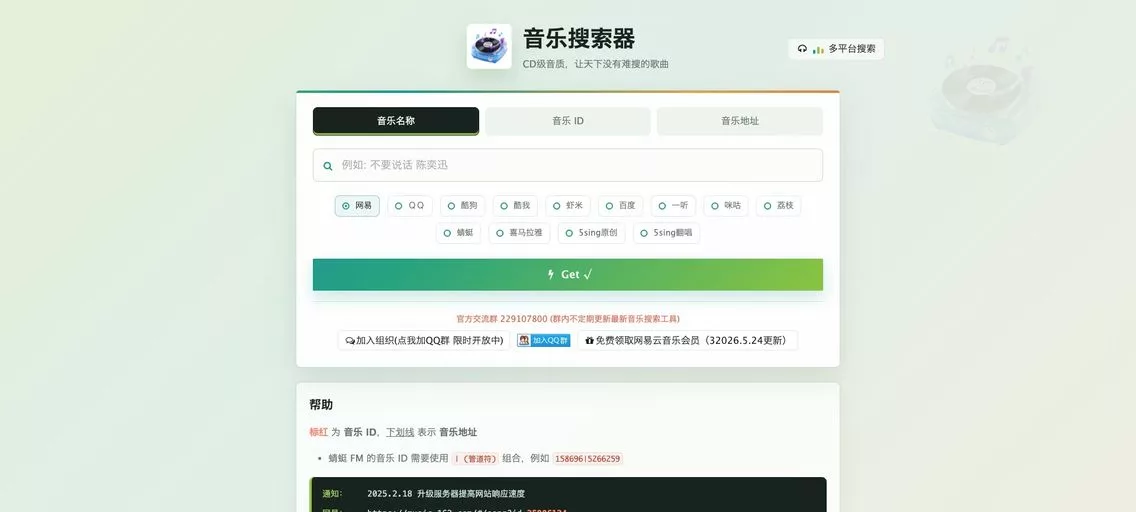
Task: Select the 百度 radio option
Action: [620, 206]
